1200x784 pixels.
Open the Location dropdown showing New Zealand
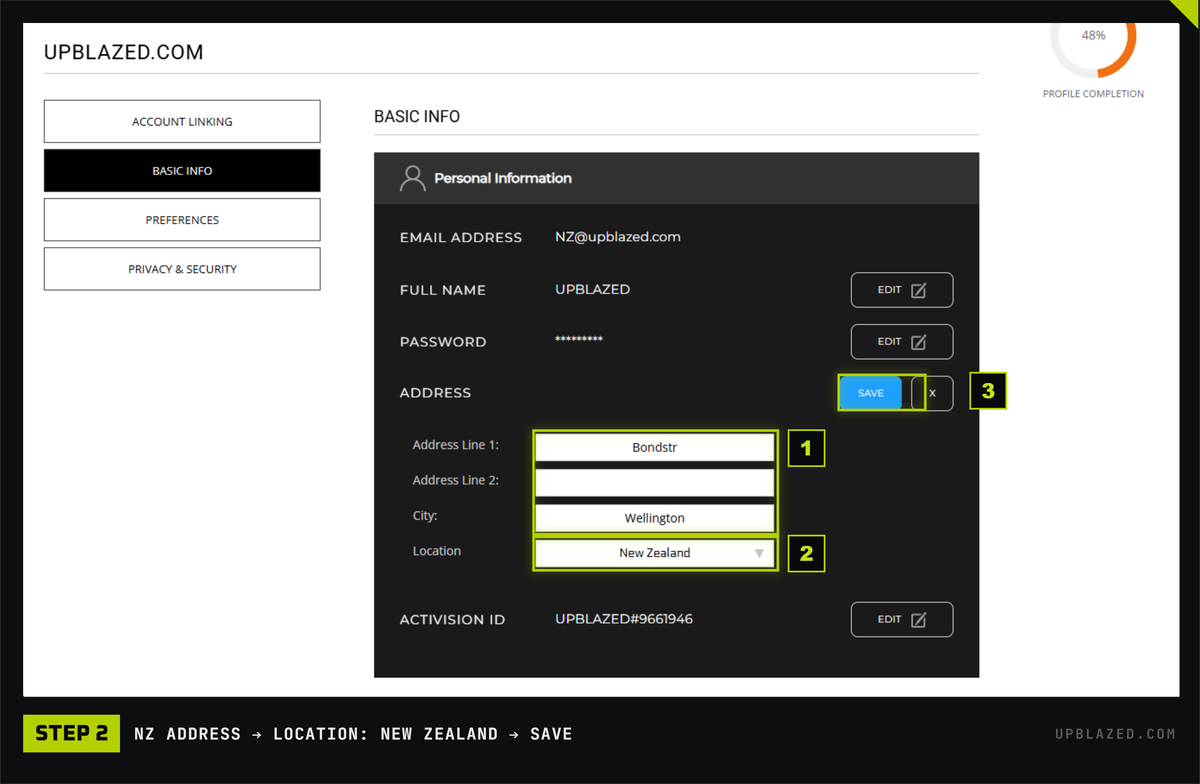655,552
